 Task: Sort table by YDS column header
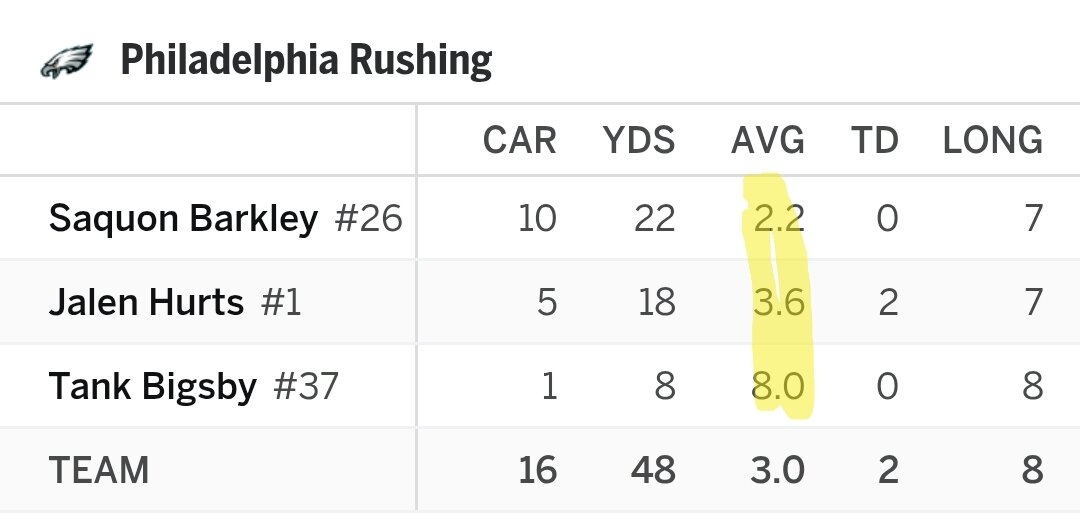[639, 141]
